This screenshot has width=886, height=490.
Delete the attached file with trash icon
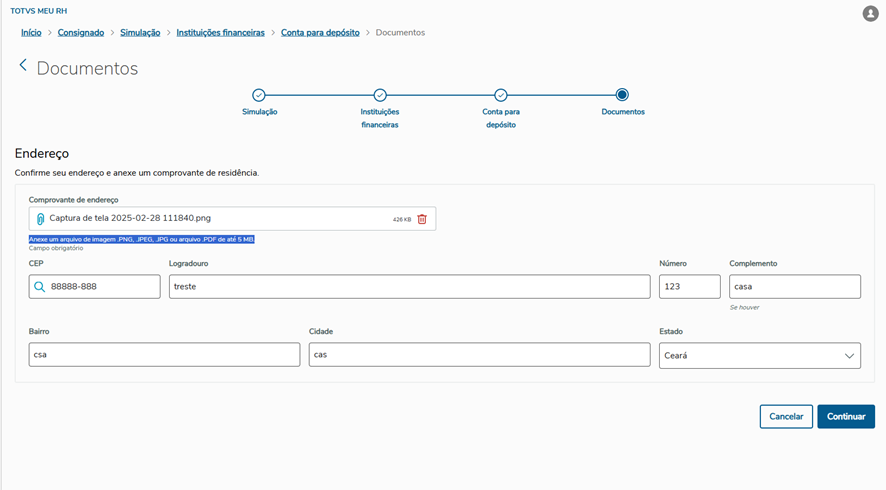422,219
